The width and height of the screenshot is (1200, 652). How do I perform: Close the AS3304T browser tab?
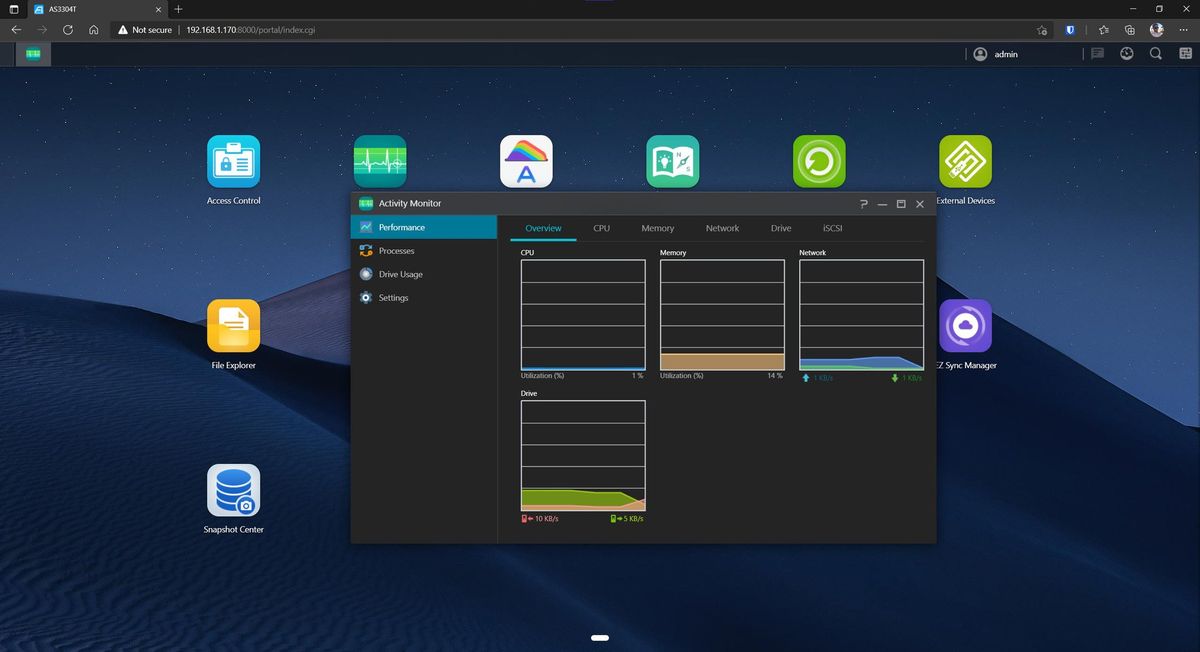pyautogui.click(x=159, y=9)
